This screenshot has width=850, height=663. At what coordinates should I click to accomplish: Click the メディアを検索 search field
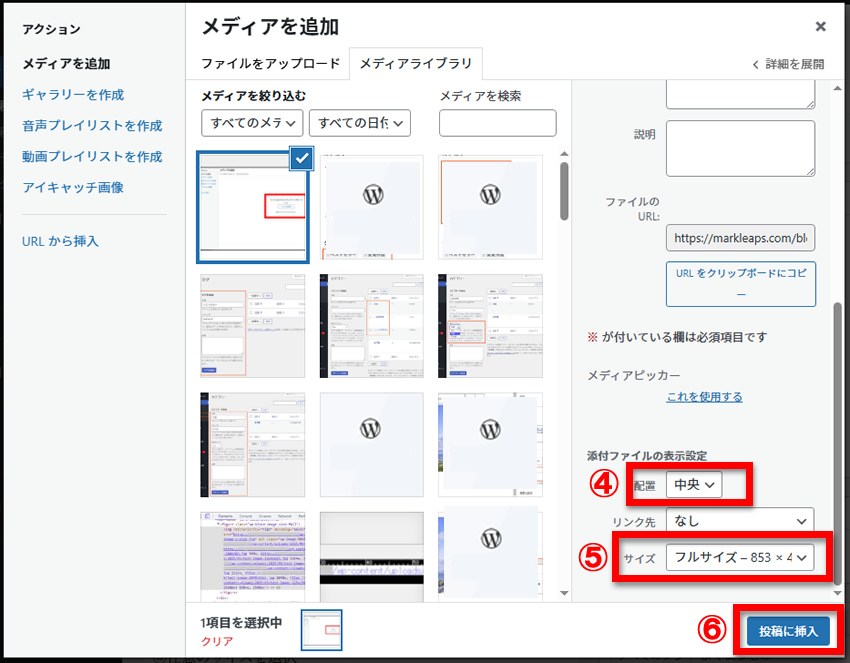tap(497, 123)
